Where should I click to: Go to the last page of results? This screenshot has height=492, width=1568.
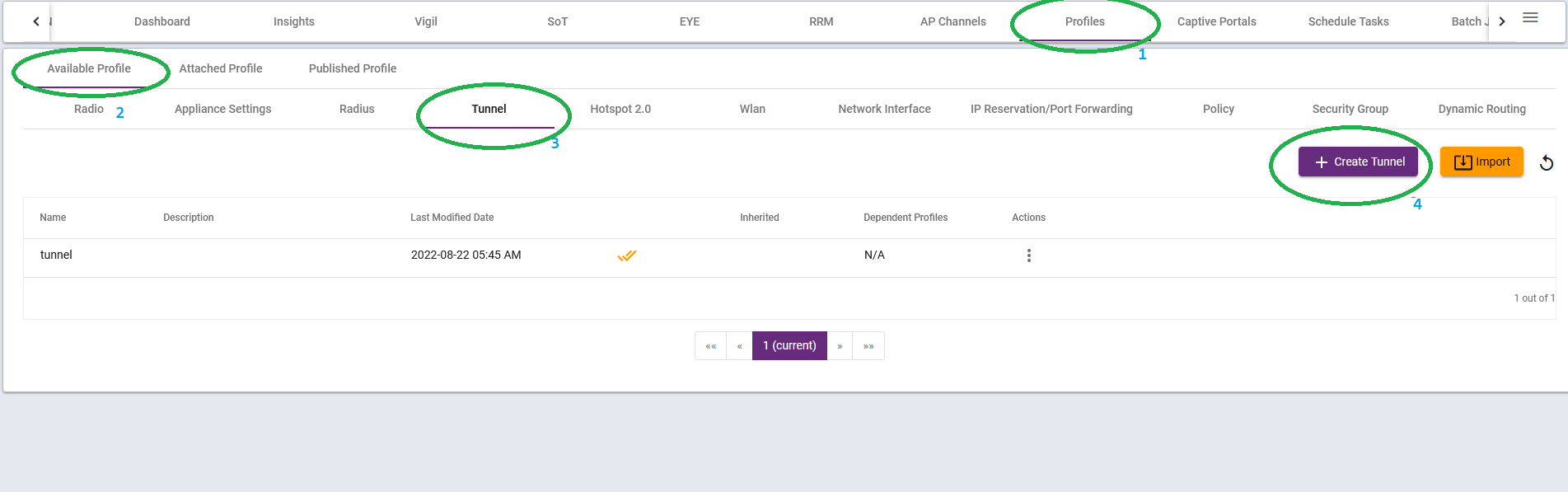tap(868, 346)
